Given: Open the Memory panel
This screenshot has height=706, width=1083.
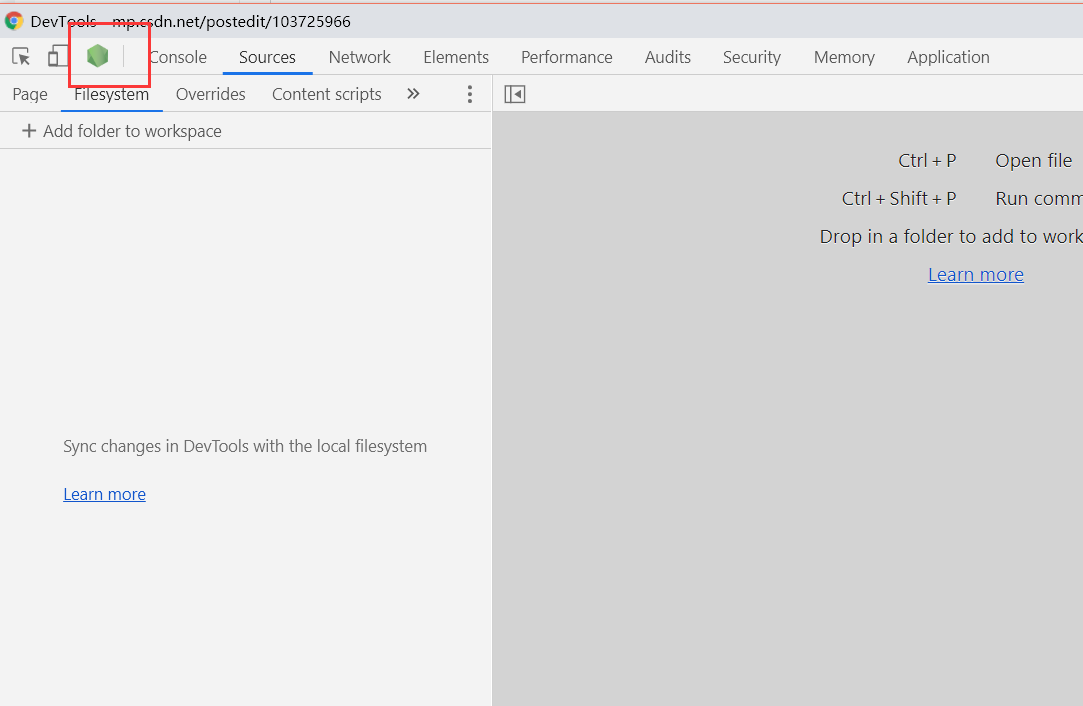Looking at the screenshot, I should point(843,57).
